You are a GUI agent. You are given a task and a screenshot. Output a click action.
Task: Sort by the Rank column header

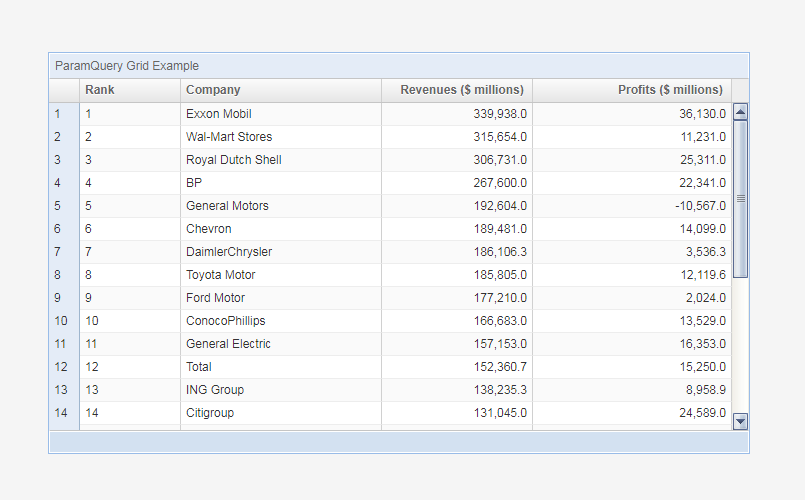click(x=129, y=90)
